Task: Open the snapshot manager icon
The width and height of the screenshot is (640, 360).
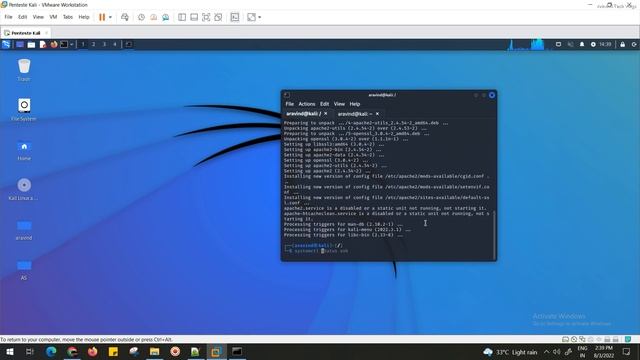Action: click(166, 17)
